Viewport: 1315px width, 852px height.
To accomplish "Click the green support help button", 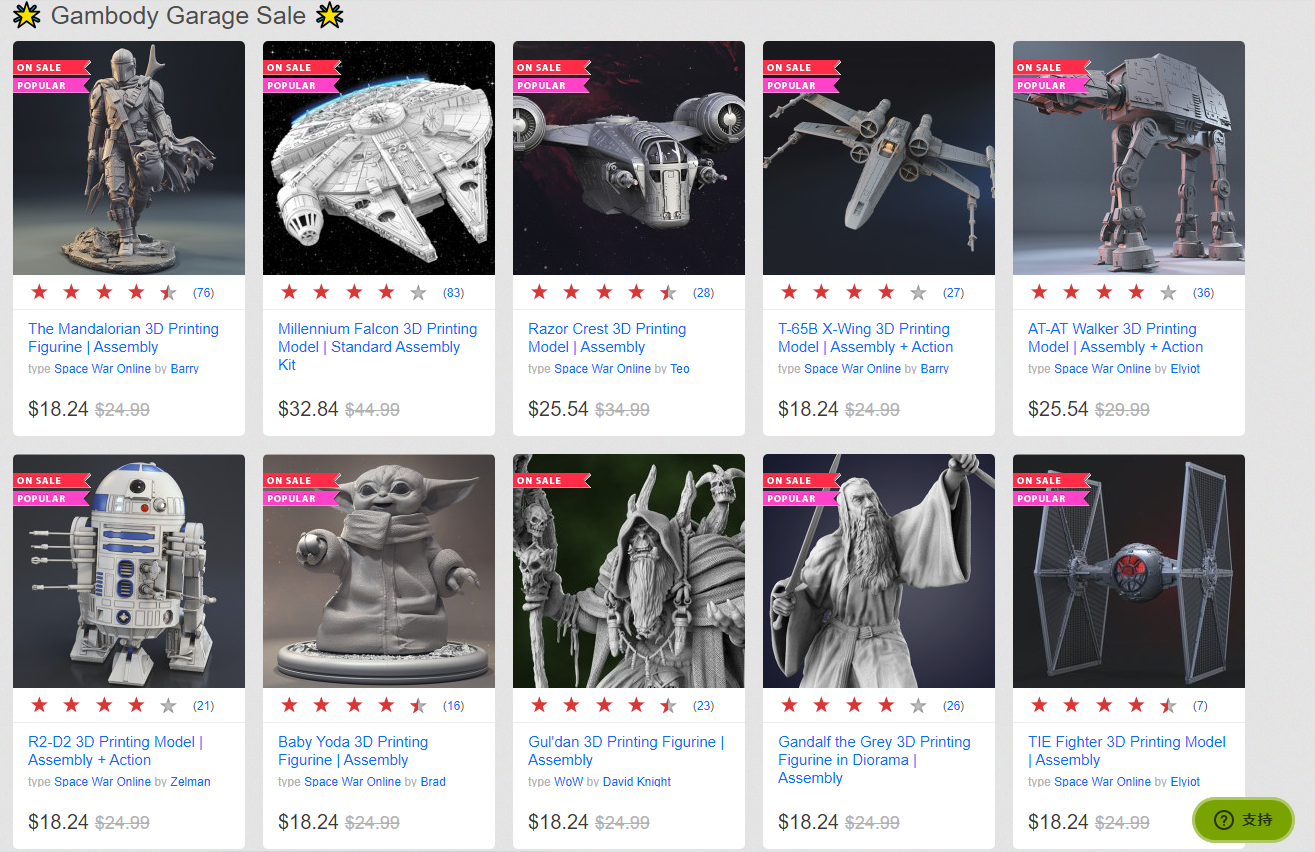I will pos(1243,820).
